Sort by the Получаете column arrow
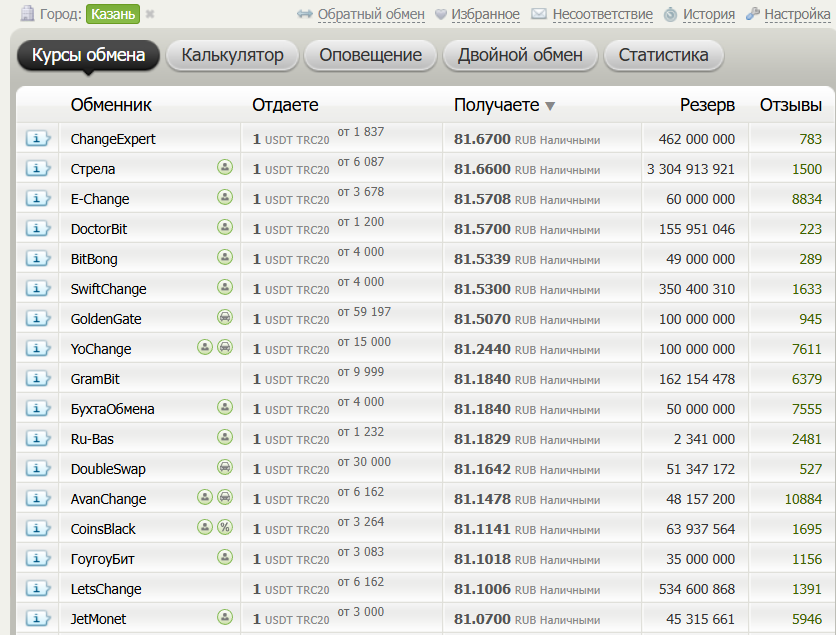This screenshot has width=836, height=635. [550, 106]
